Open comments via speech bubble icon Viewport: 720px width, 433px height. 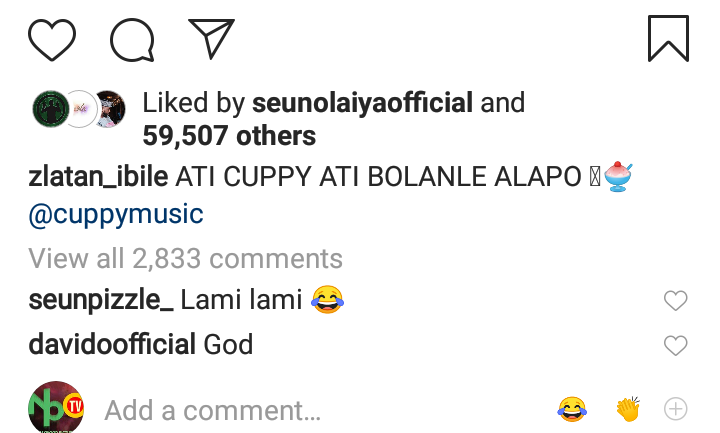pyautogui.click(x=132, y=39)
